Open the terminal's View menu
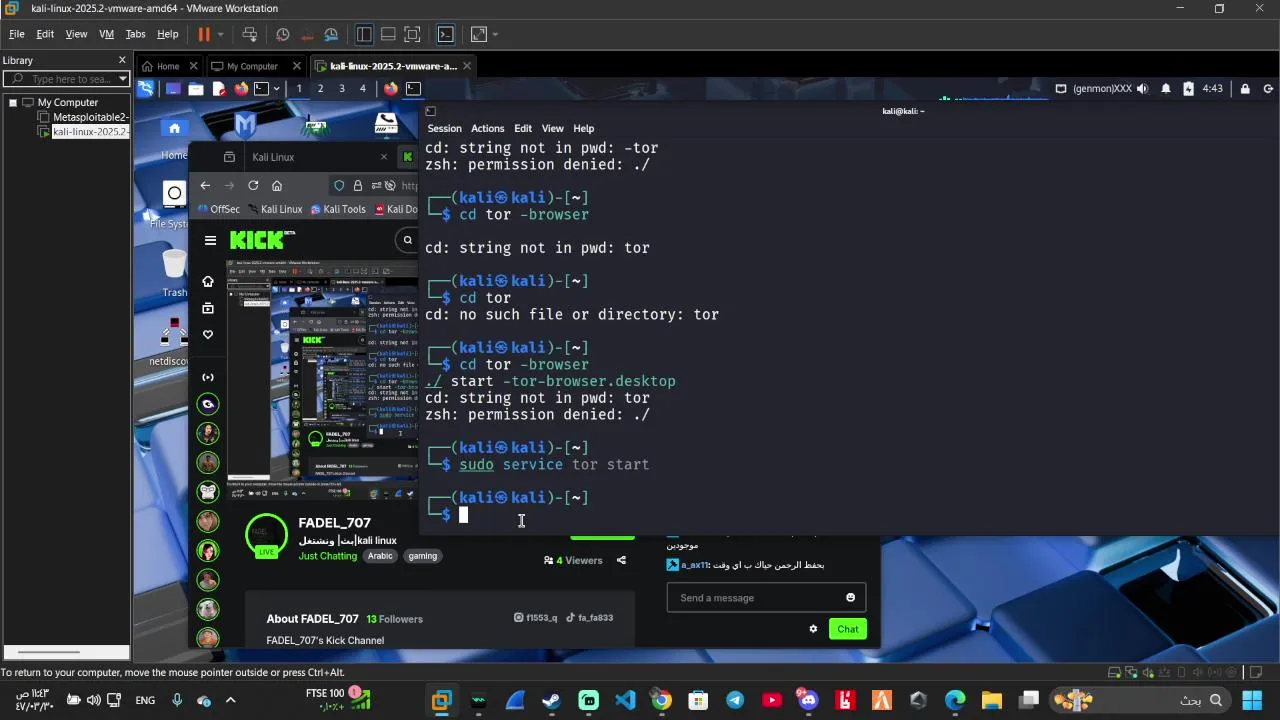1280x720 pixels. (553, 128)
